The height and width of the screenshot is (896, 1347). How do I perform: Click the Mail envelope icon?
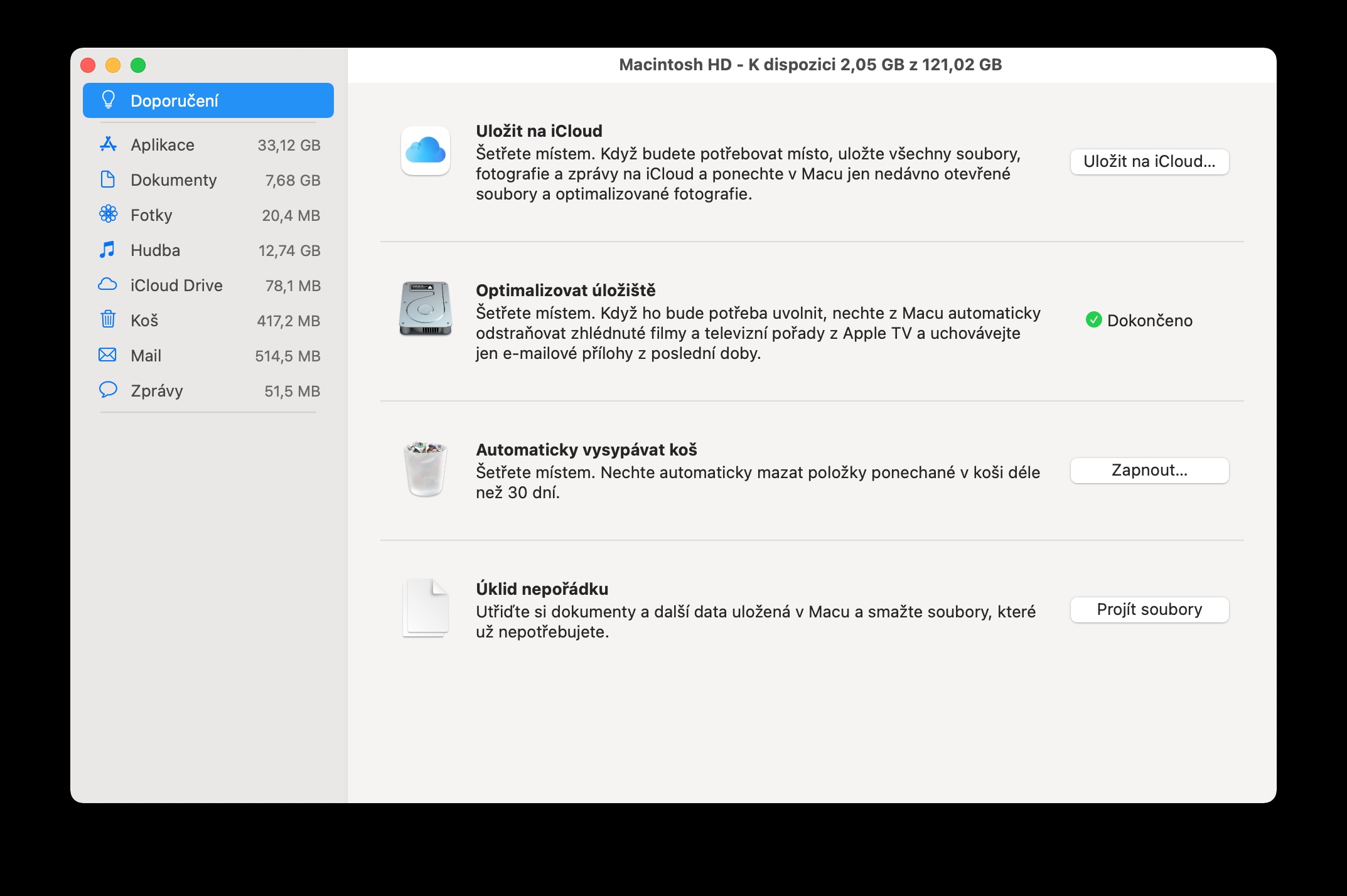point(108,355)
